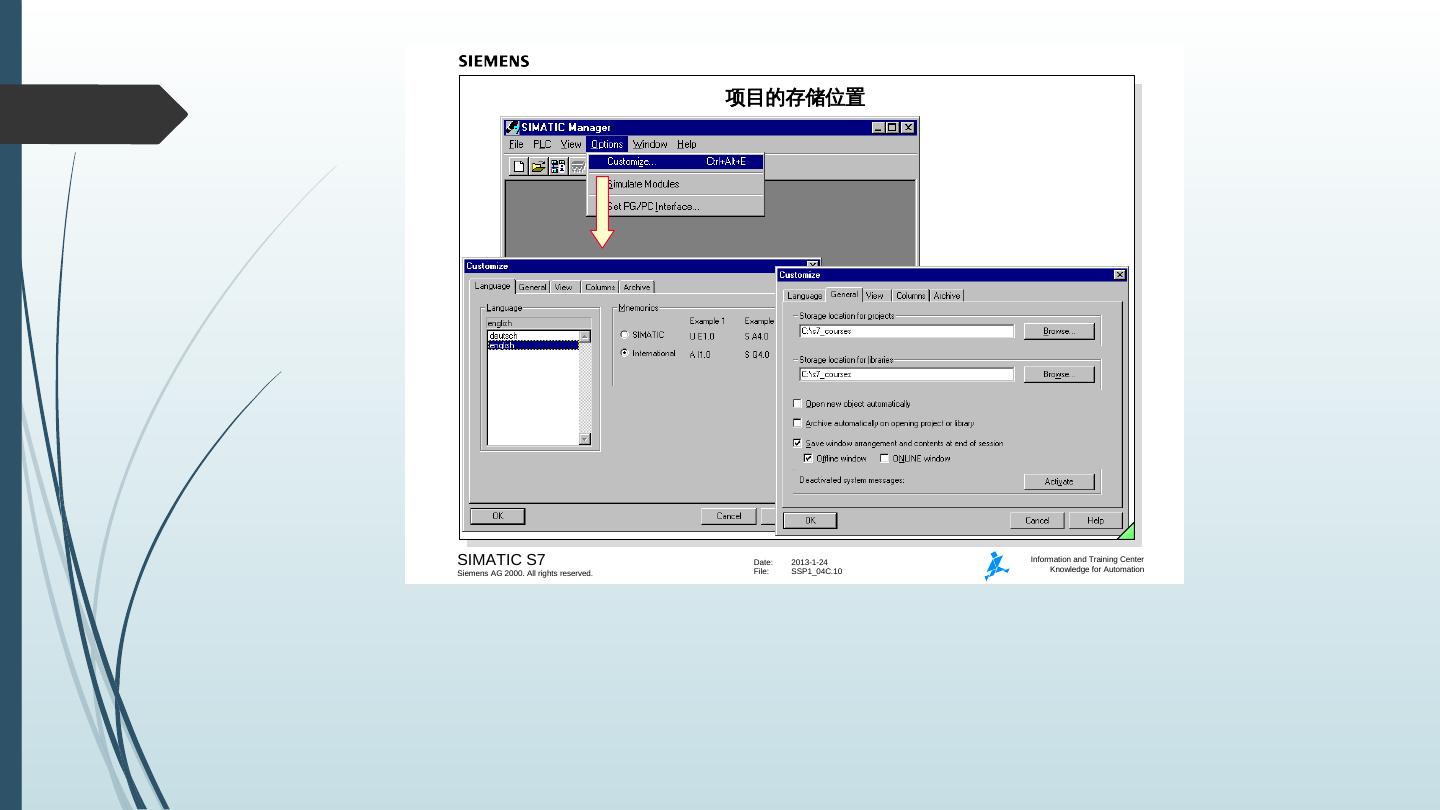This screenshot has width=1440, height=810.
Task: Click OK in the back Customize dialog
Action: point(497,516)
